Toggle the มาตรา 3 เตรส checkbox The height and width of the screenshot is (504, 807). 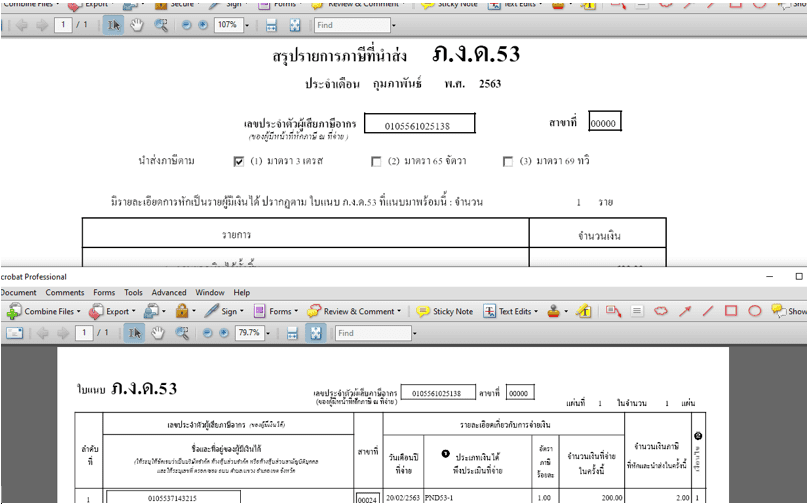(x=239, y=161)
